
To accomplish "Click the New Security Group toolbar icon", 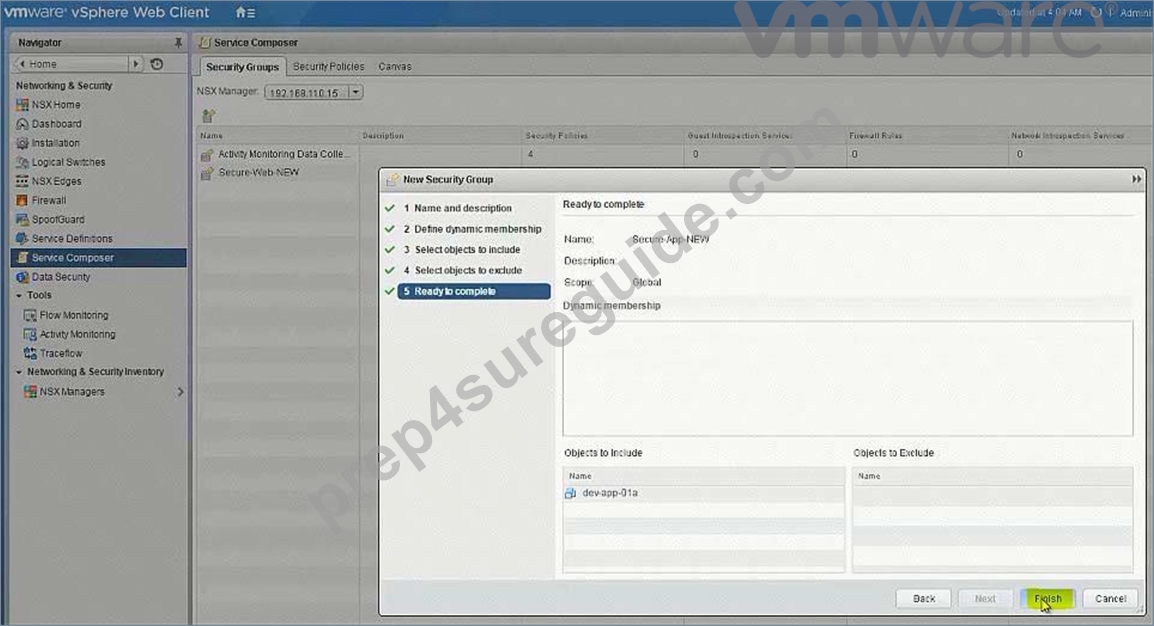I will coord(208,115).
